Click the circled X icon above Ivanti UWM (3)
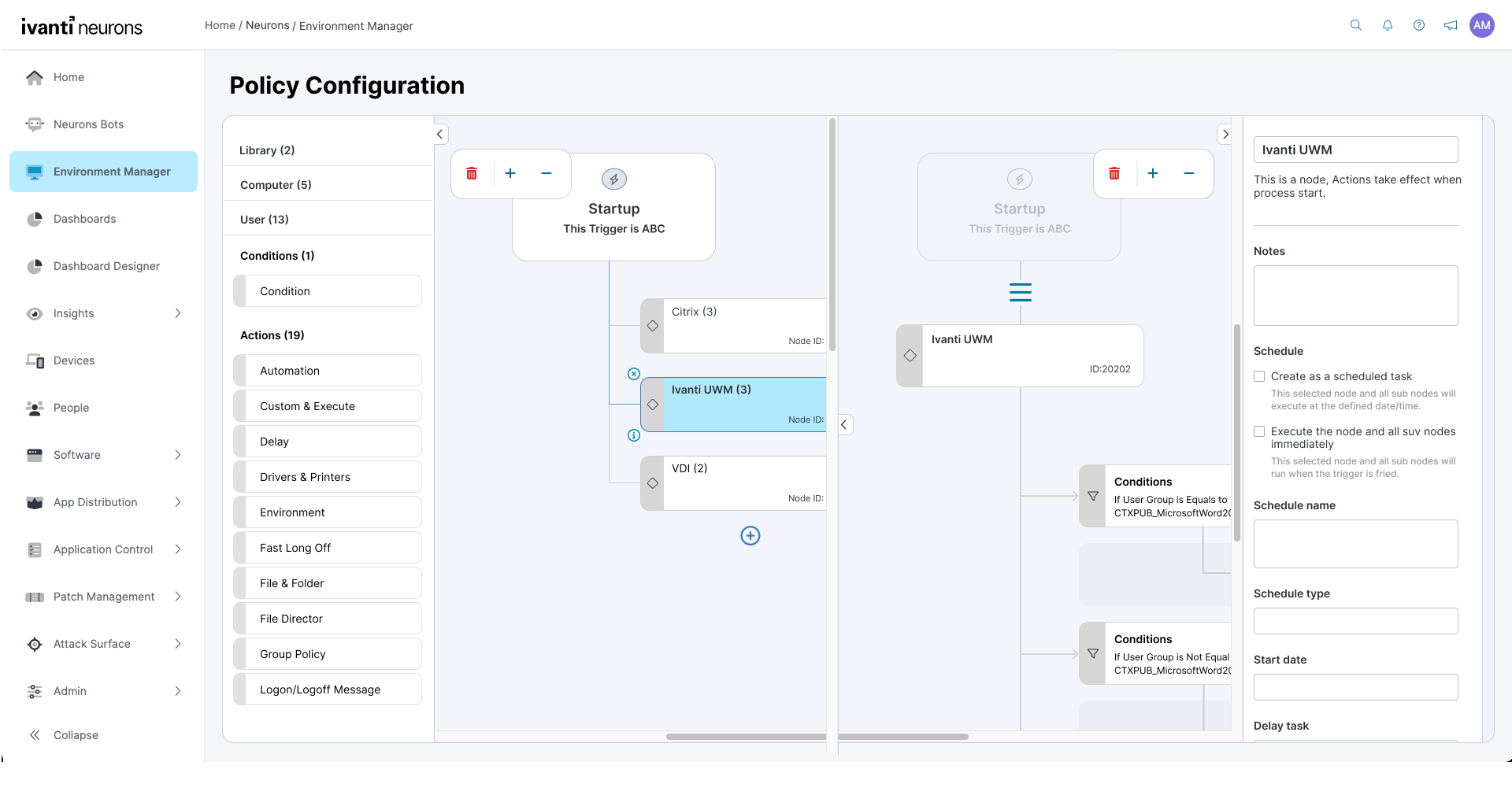 click(x=634, y=374)
